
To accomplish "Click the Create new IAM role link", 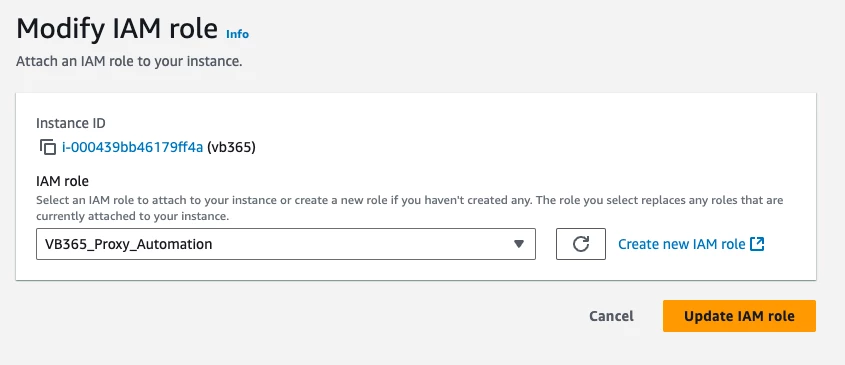I will (682, 244).
